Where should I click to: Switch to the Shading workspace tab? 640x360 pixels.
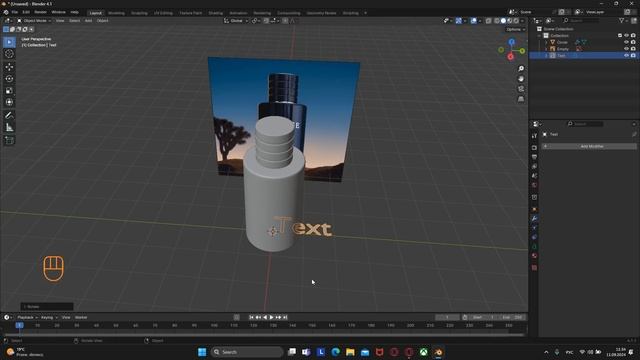coord(216,13)
